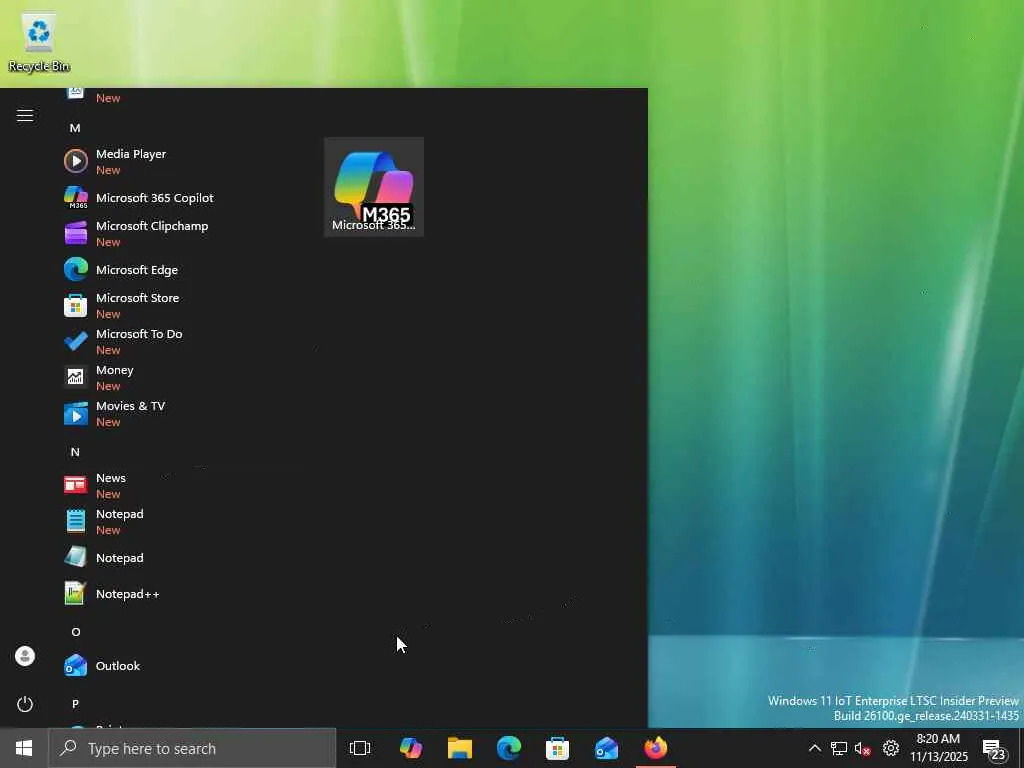Open the network status tray icon

[x=839, y=748]
